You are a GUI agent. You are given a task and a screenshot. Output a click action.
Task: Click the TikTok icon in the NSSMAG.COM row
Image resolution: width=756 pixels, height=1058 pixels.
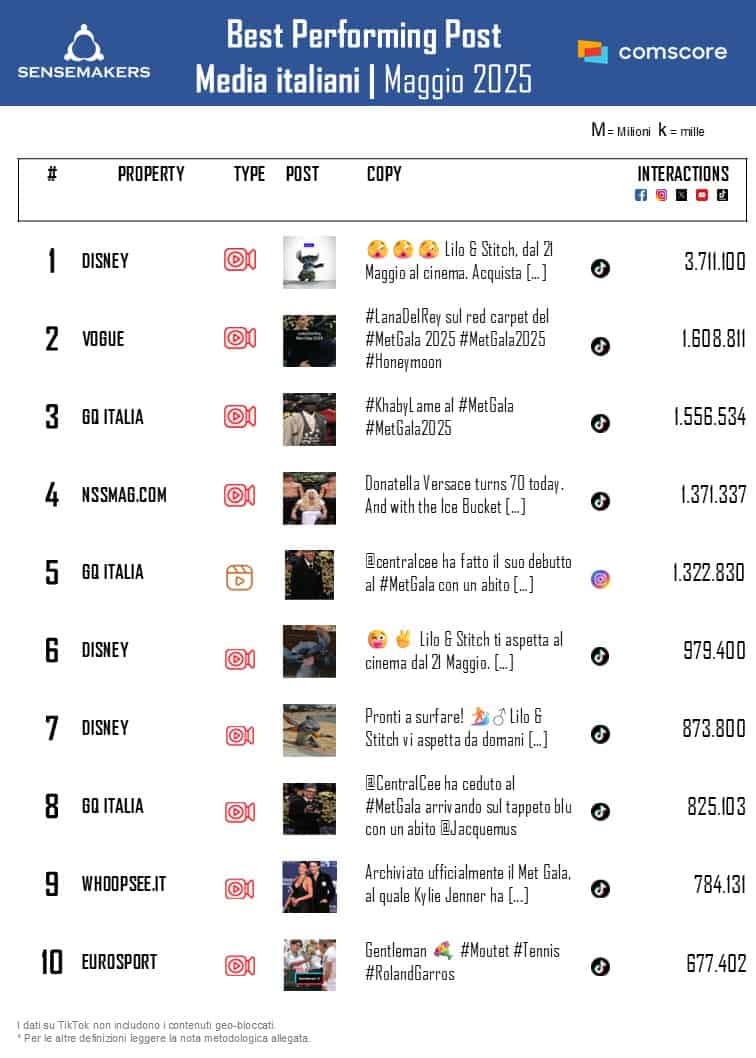coord(600,501)
